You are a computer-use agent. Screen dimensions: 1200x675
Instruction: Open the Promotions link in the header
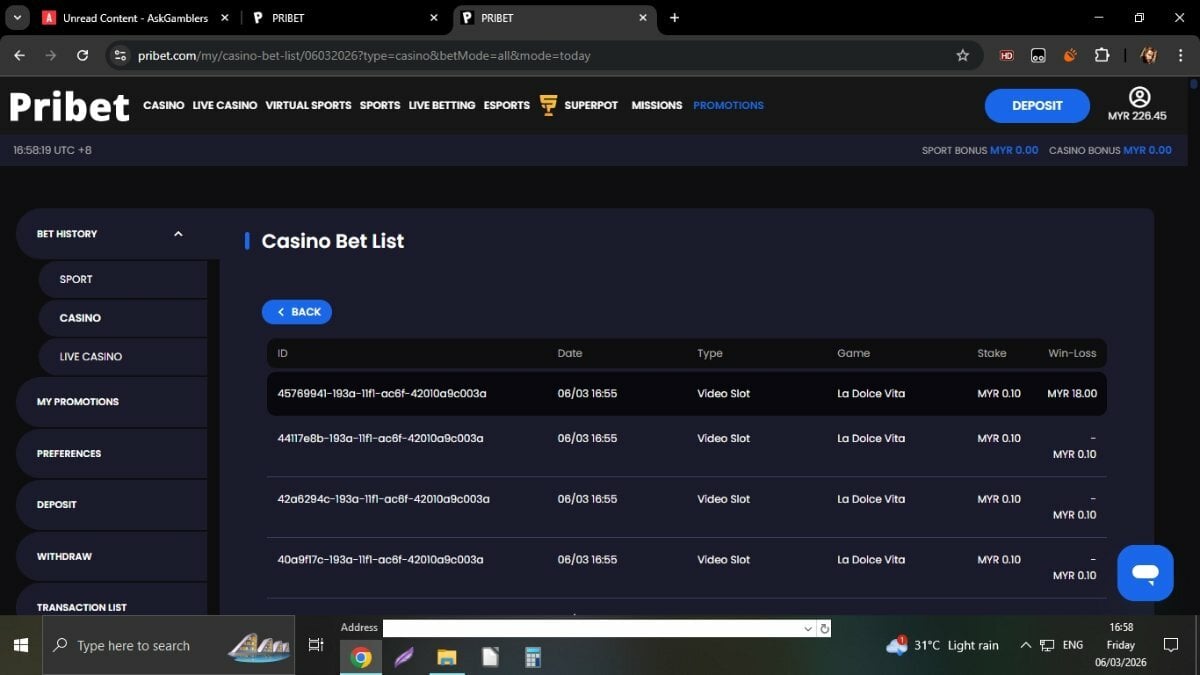tap(728, 105)
